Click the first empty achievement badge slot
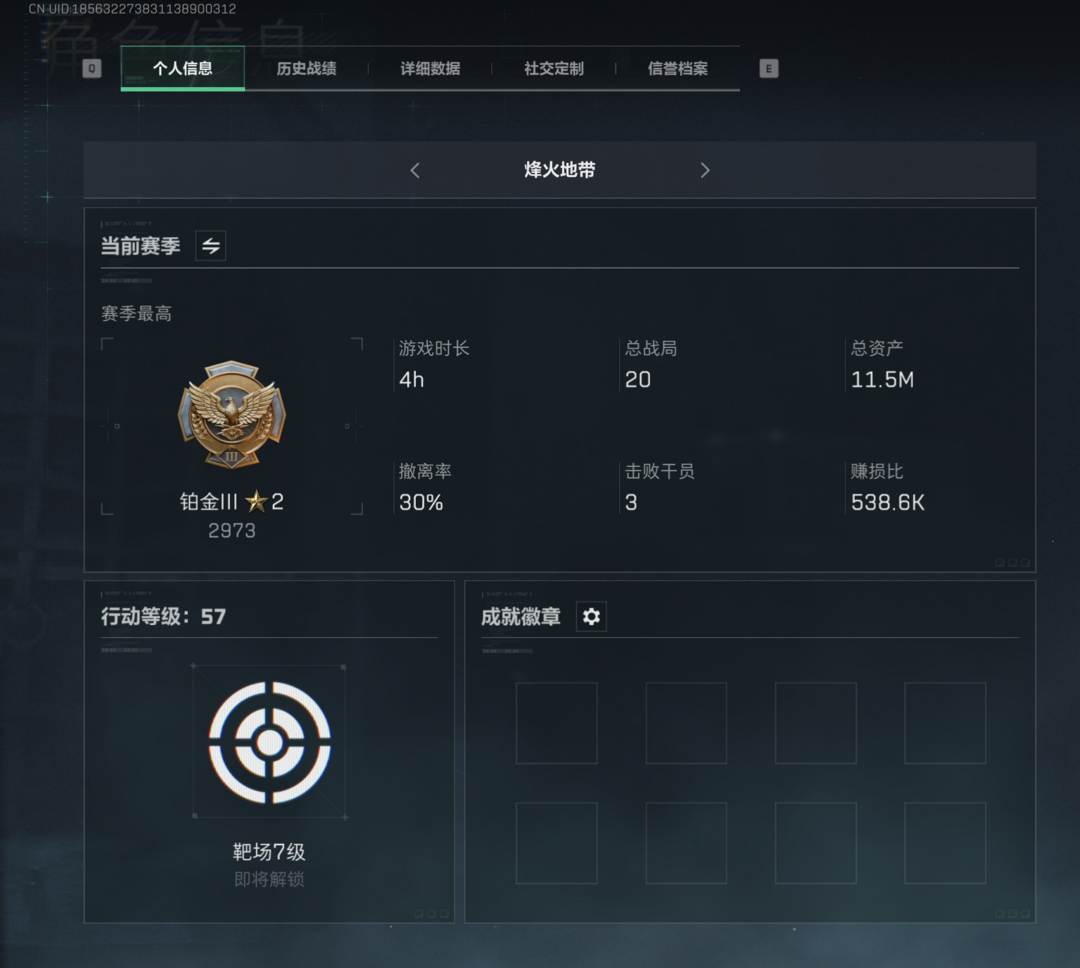The width and height of the screenshot is (1080, 968). tap(557, 723)
